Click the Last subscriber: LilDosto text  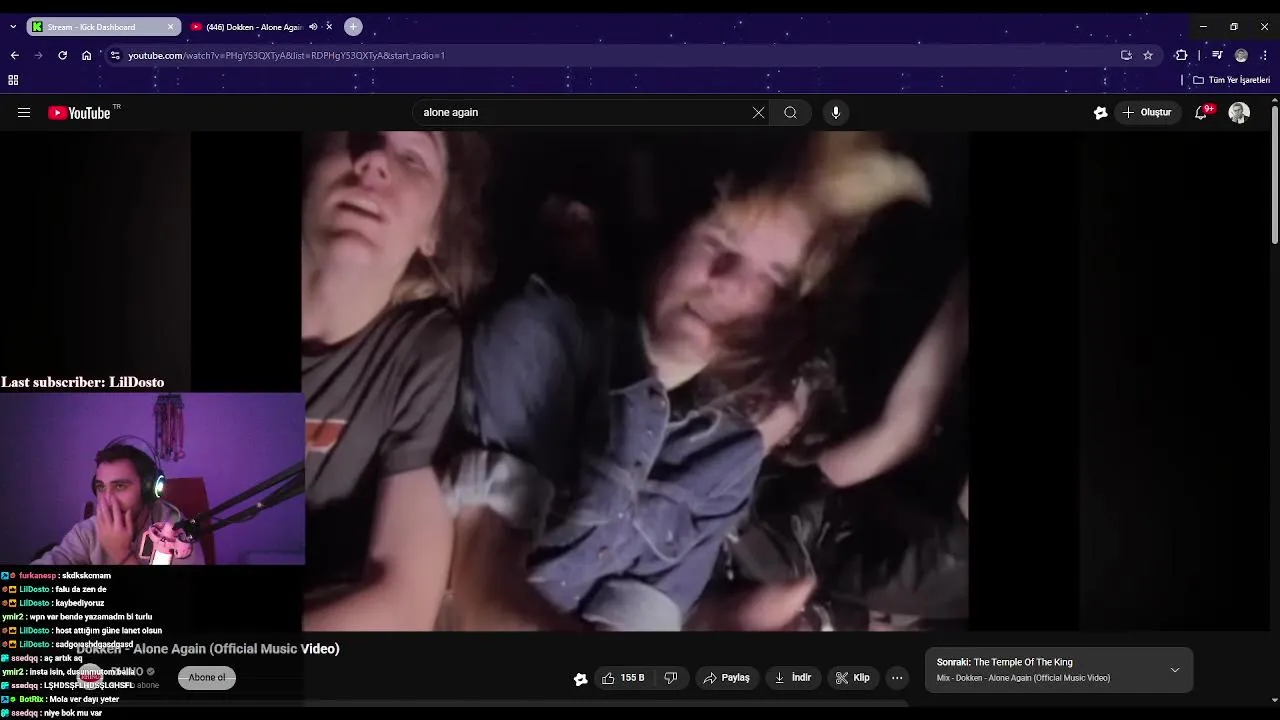pos(82,382)
